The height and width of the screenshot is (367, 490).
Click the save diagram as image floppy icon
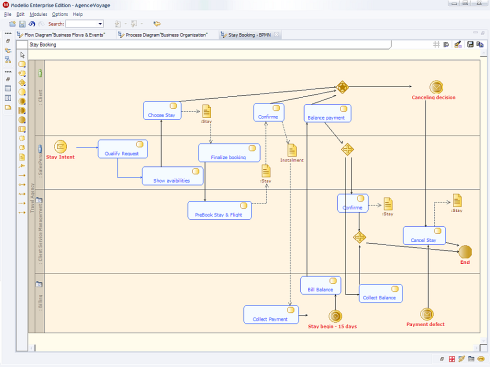point(470,44)
